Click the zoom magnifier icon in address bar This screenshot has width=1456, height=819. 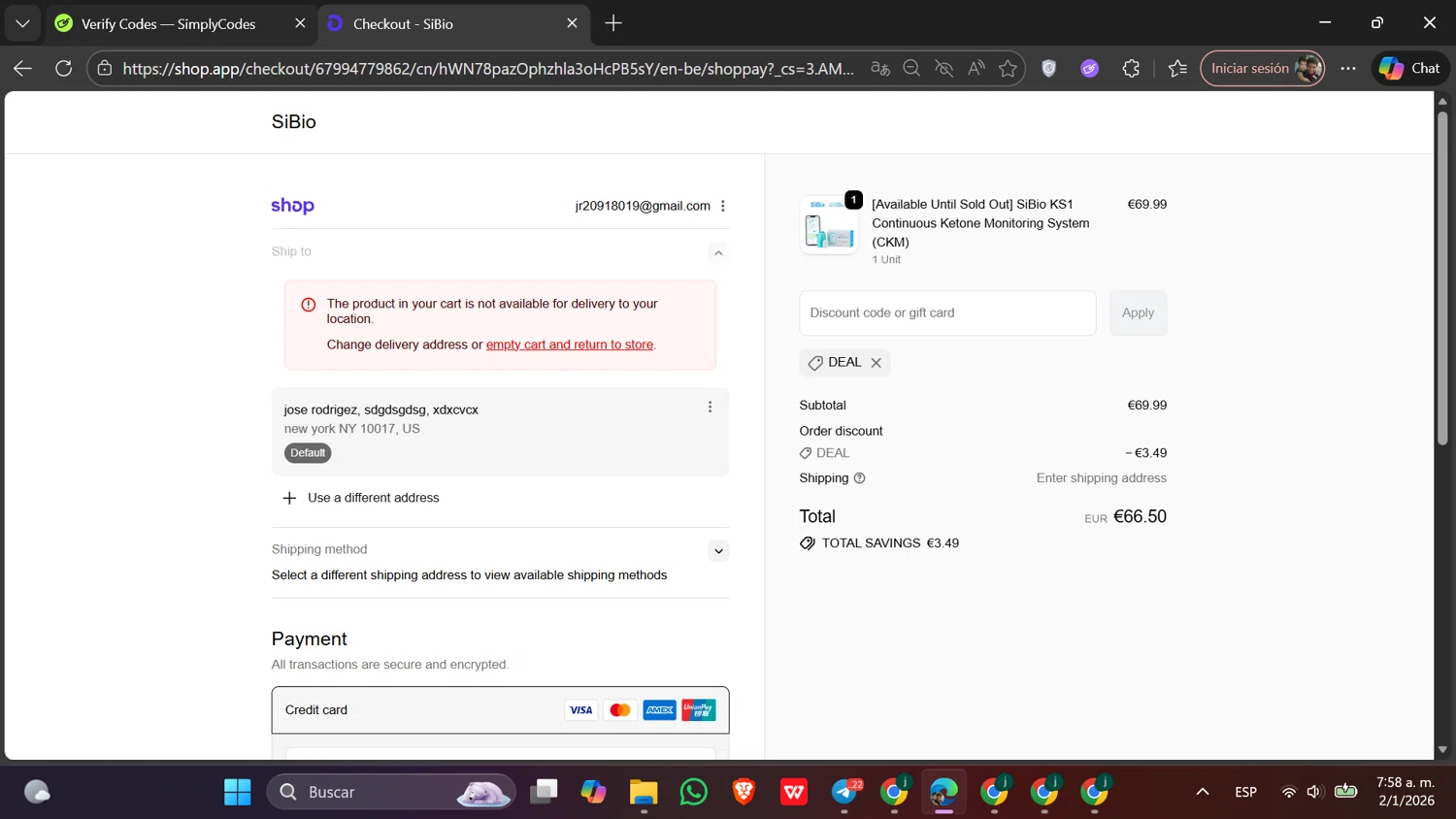tap(911, 68)
